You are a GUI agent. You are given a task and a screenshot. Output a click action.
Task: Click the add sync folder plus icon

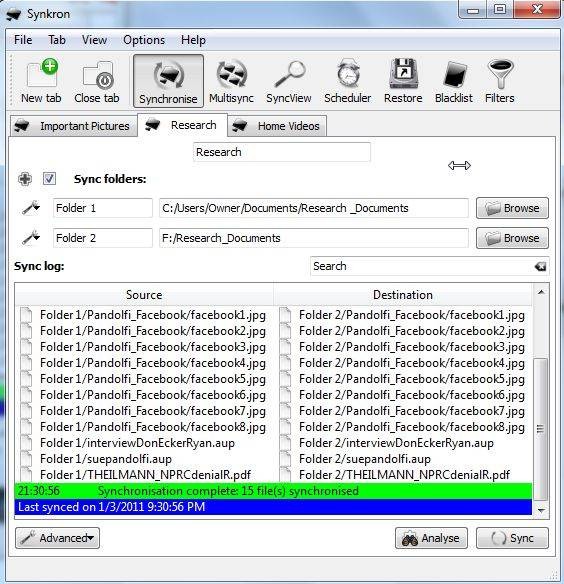[x=25, y=179]
